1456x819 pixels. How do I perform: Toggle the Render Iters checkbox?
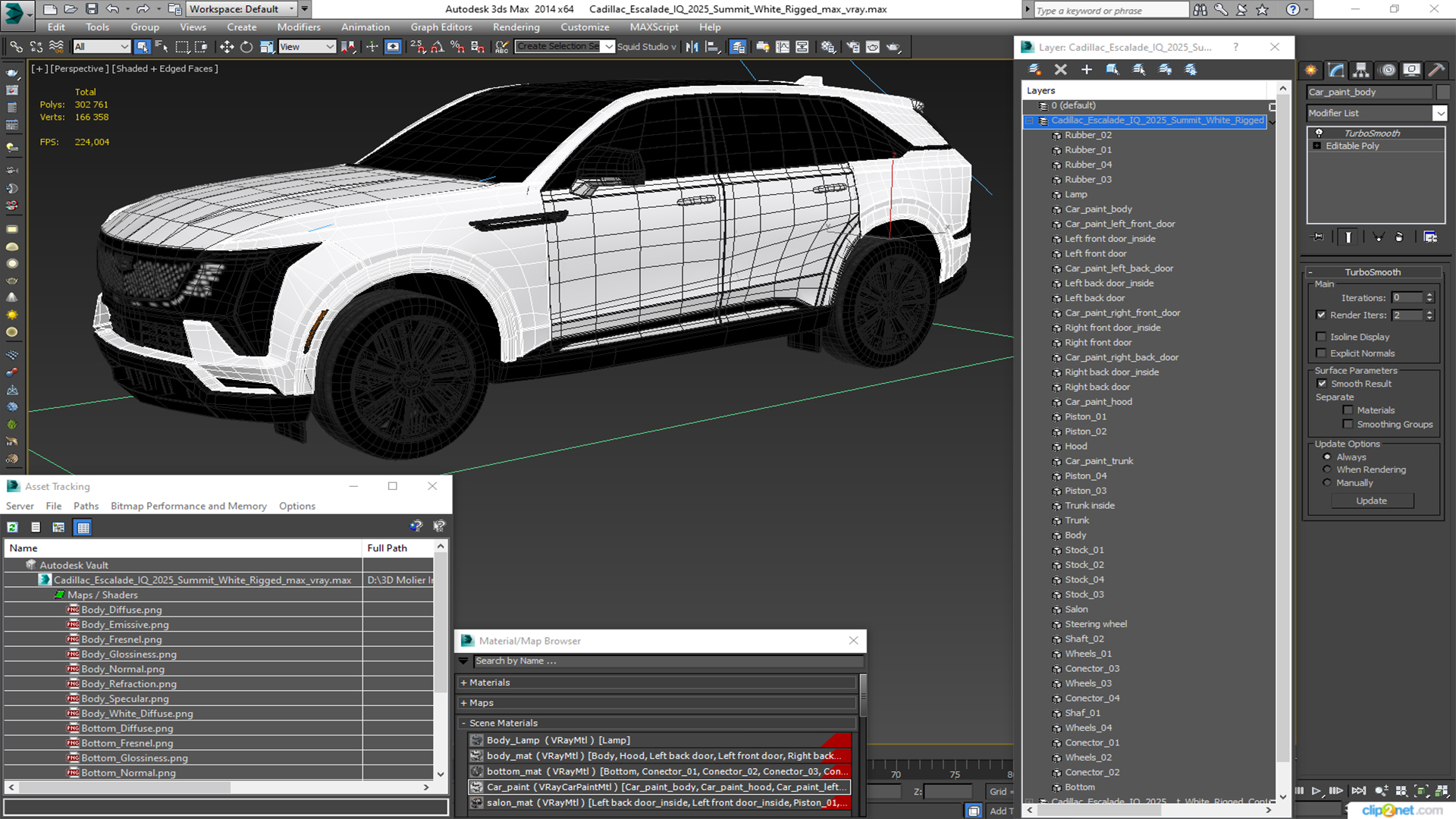1321,315
